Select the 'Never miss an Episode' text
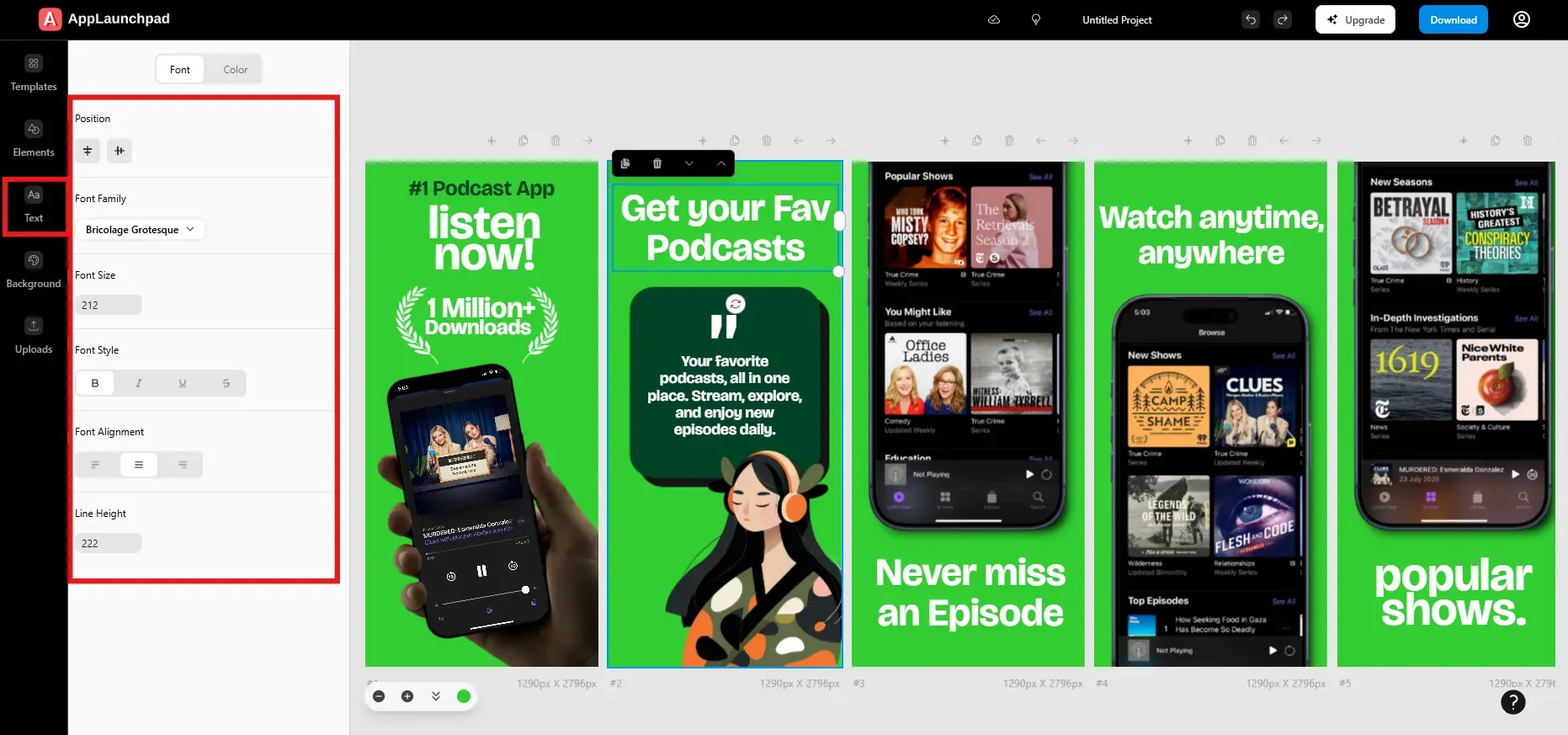The image size is (1568, 735). point(970,593)
